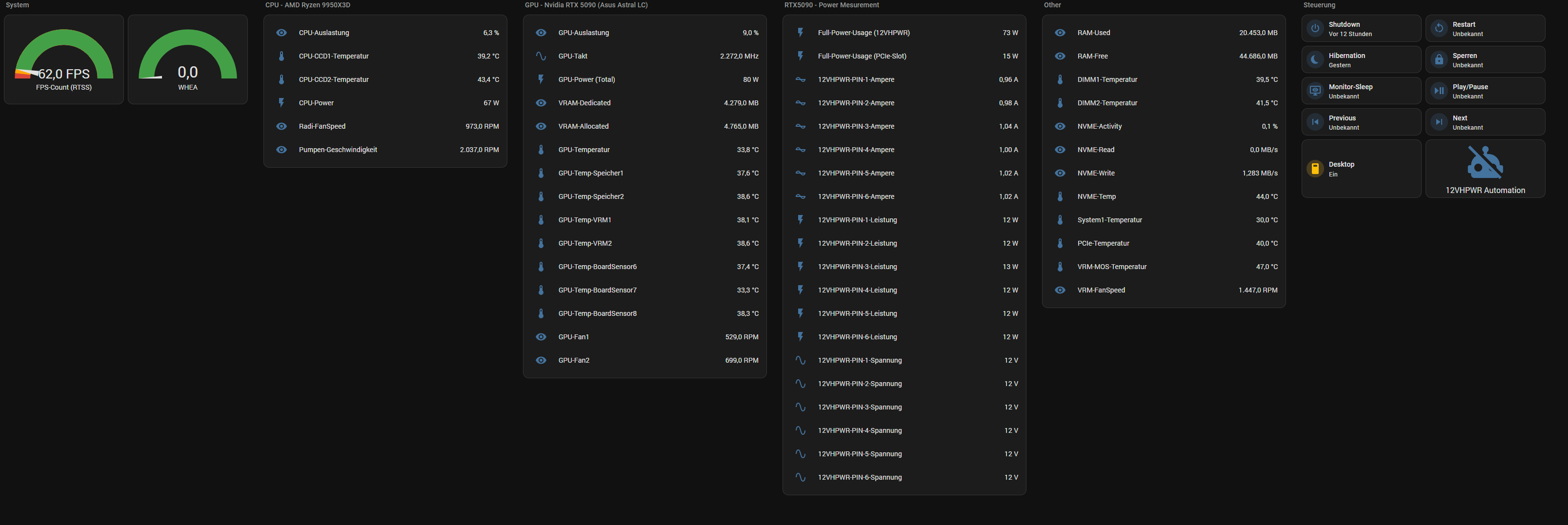Image resolution: width=1568 pixels, height=525 pixels.
Task: Click the eye icon beside NVME-Activity
Action: [1060, 127]
